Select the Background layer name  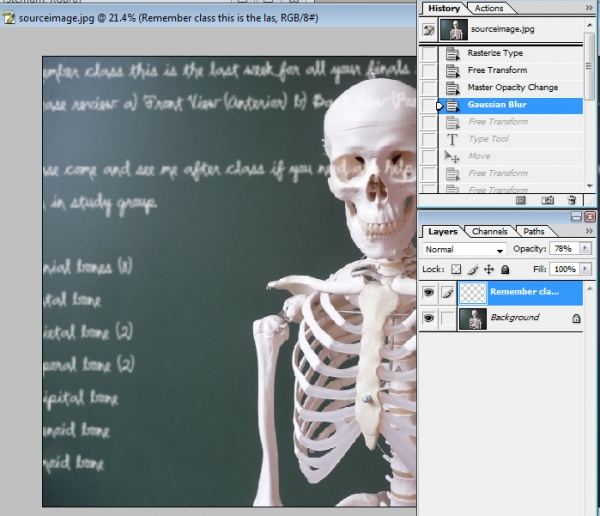515,318
